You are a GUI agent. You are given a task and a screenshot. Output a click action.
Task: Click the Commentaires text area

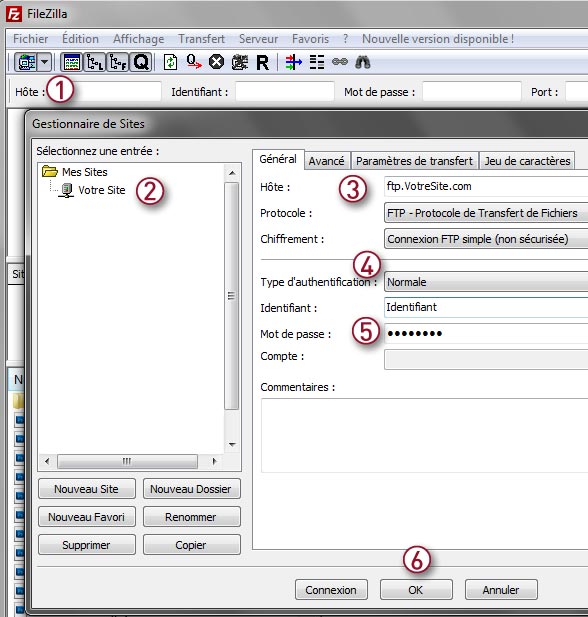click(x=424, y=435)
